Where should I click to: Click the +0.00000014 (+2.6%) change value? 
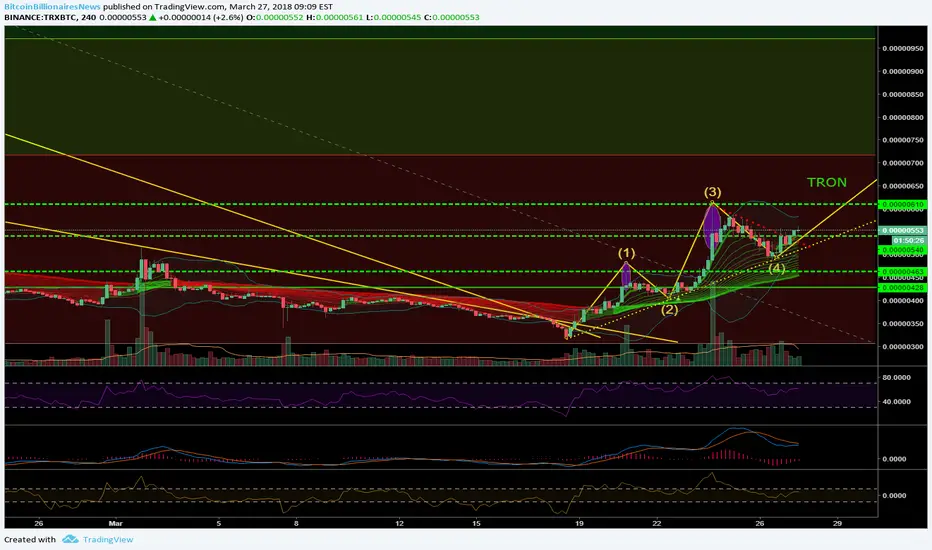[x=201, y=17]
